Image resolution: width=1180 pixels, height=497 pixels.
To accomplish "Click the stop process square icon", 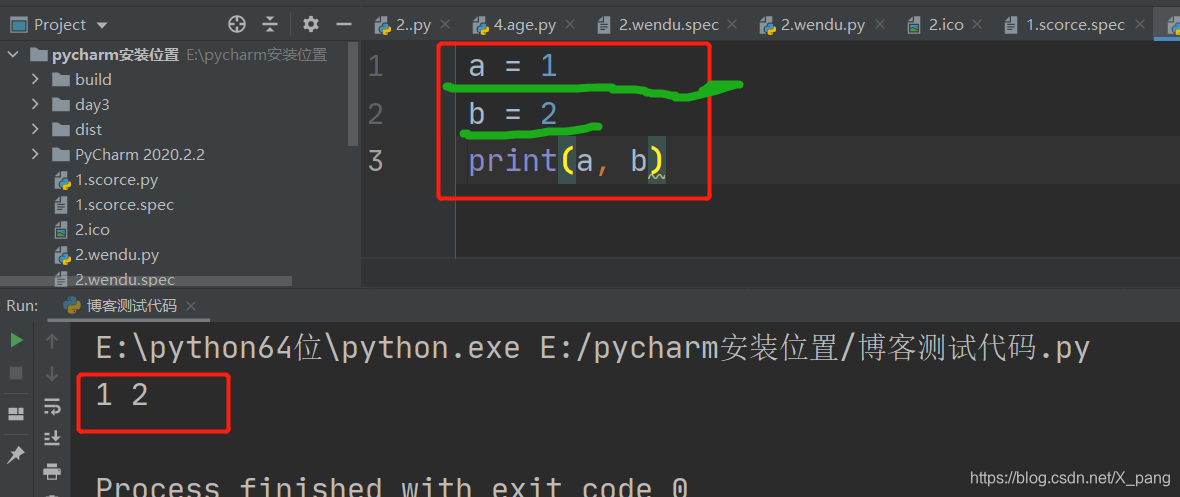I will pyautogui.click(x=16, y=373).
